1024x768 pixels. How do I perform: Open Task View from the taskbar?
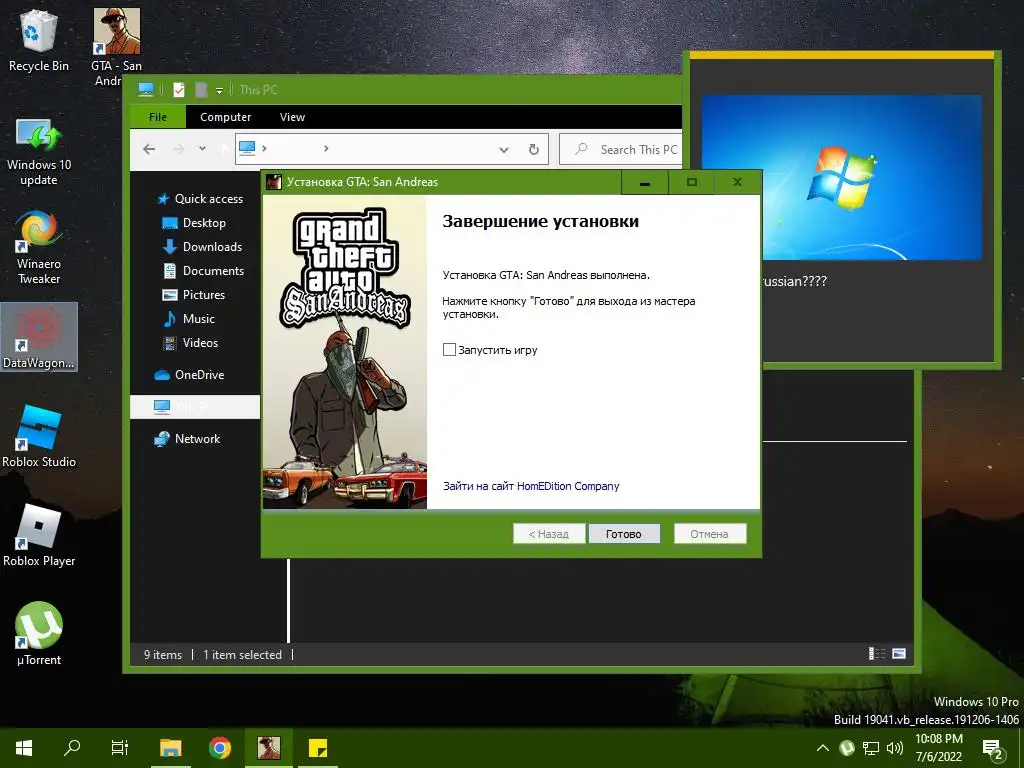(x=120, y=748)
